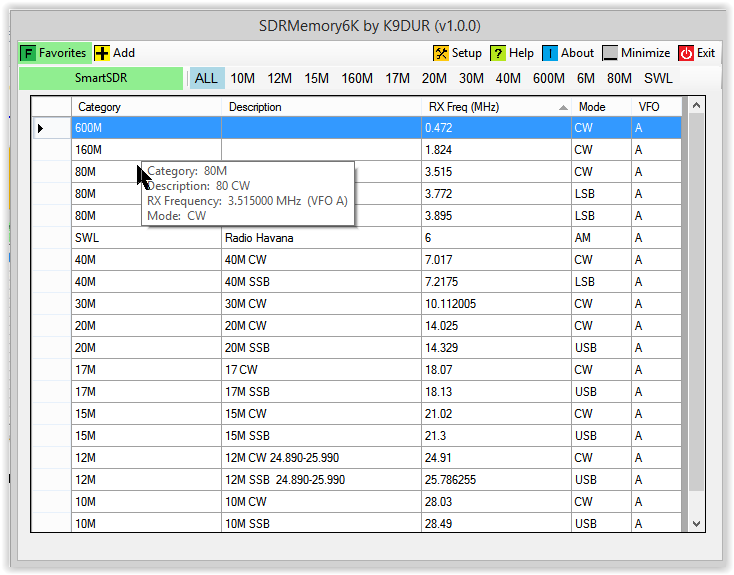Select the 15M SSB description
The height and width of the screenshot is (575, 734).
click(321, 436)
